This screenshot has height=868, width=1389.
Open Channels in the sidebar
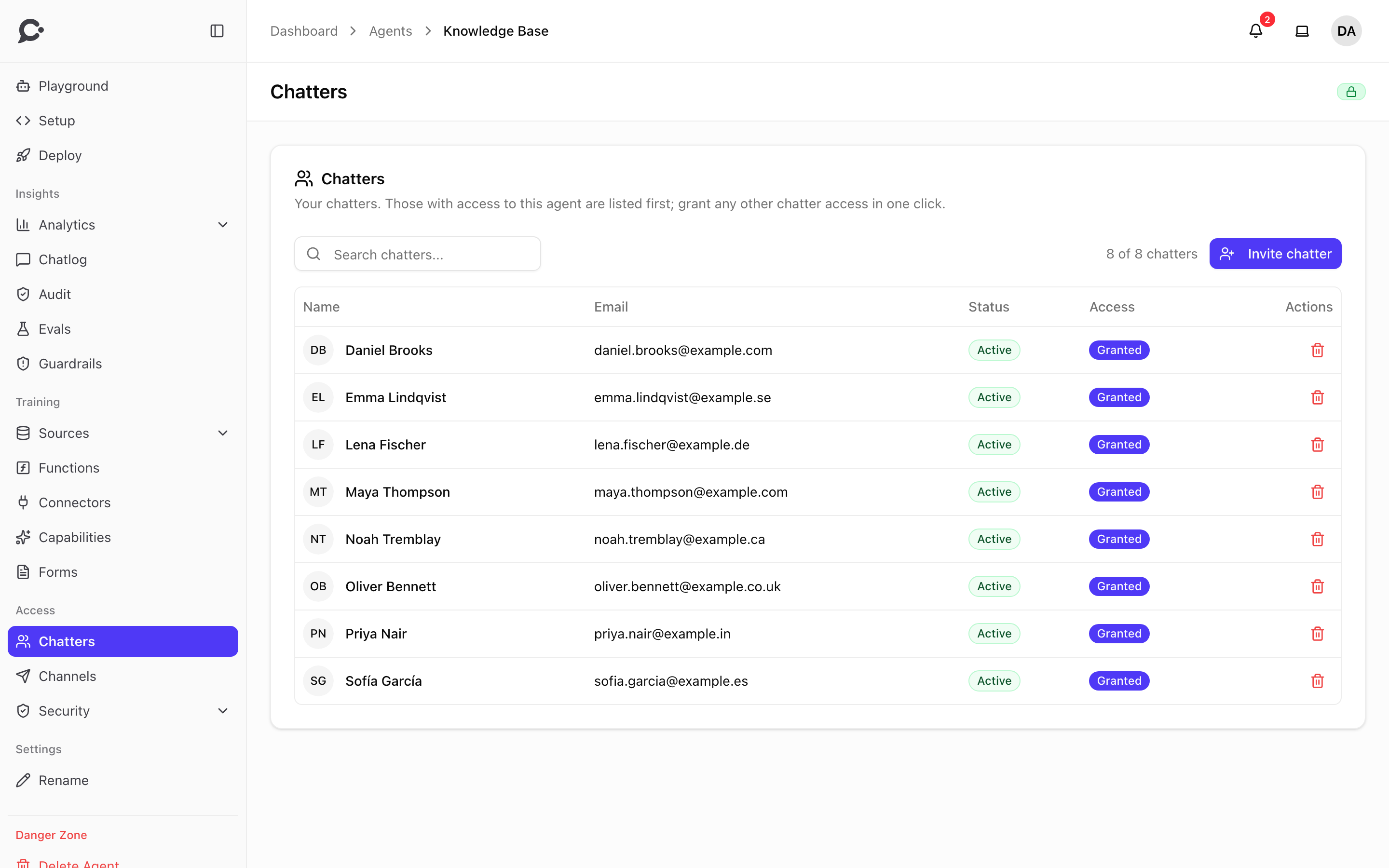(123, 676)
